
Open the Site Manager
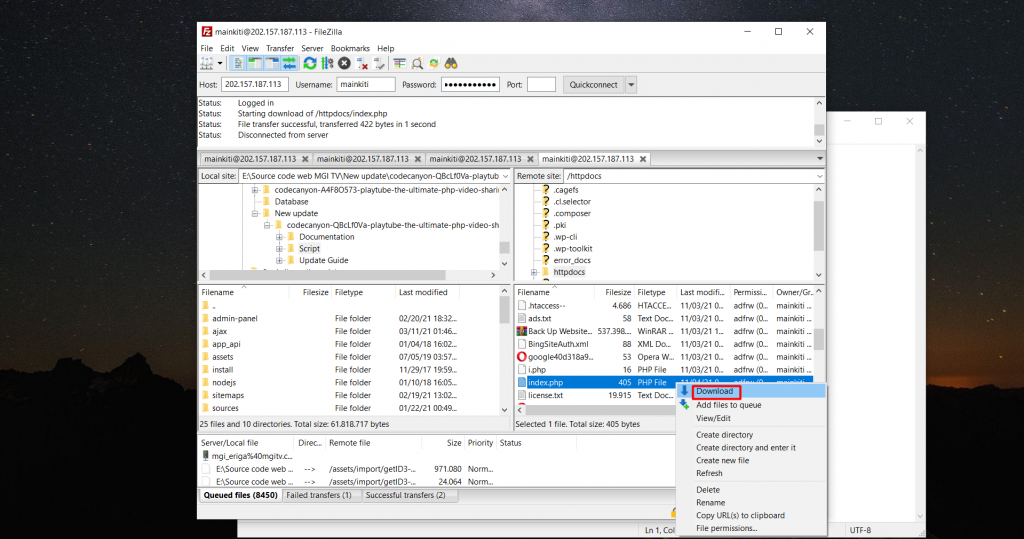point(207,63)
